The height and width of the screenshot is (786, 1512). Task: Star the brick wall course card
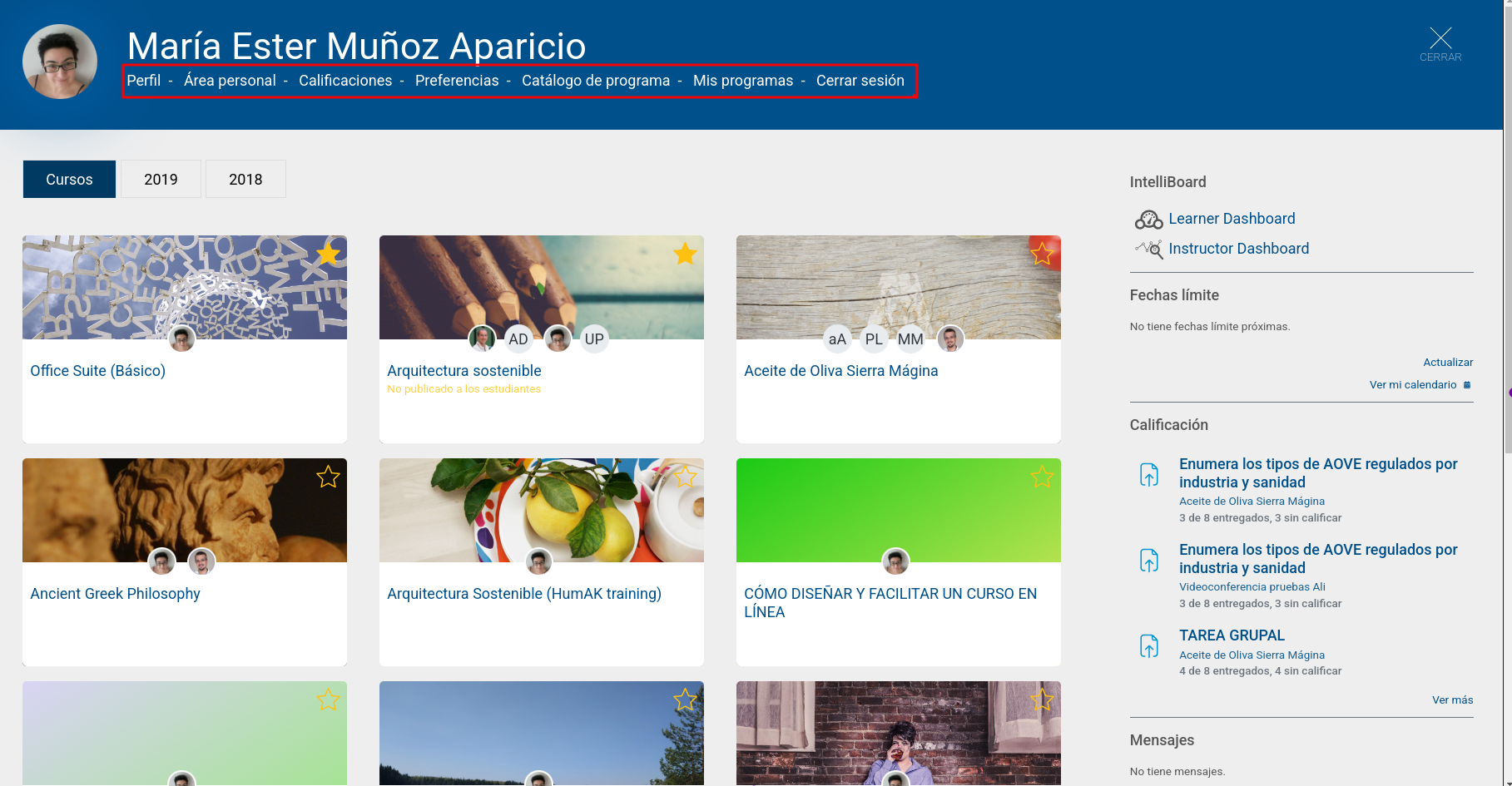point(1042,699)
